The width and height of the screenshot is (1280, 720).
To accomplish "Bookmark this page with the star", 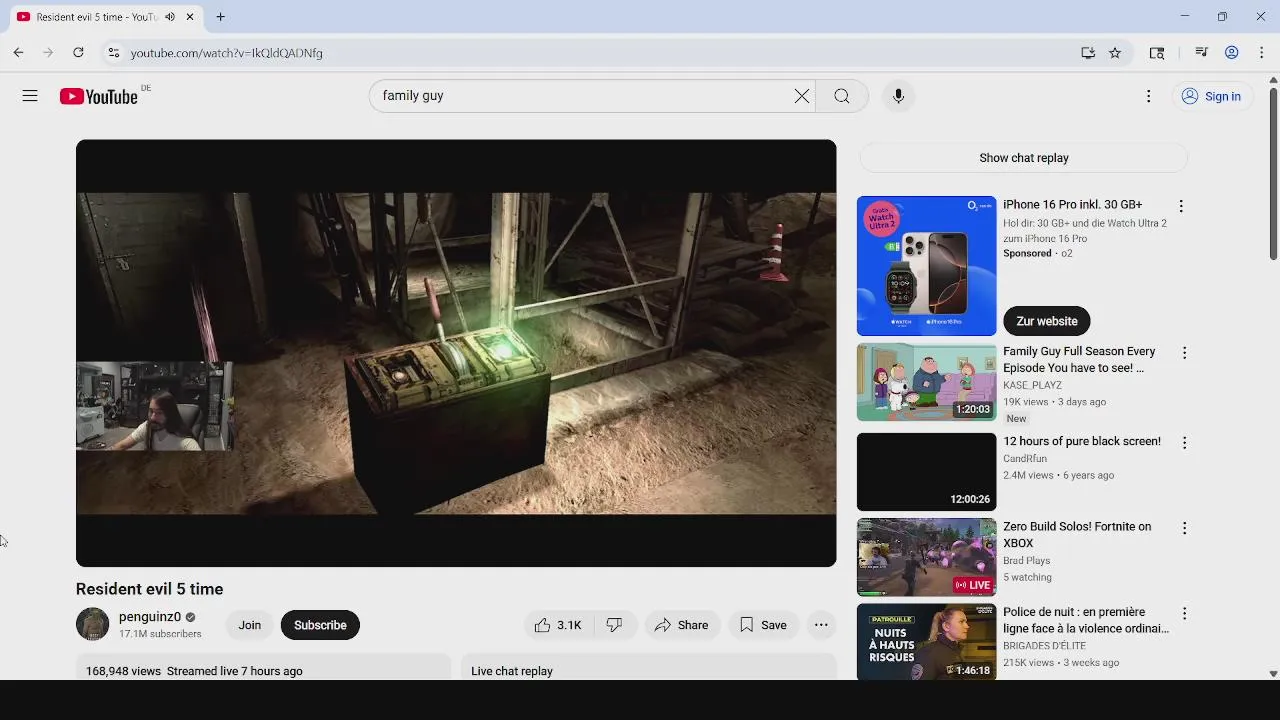I will (x=1115, y=53).
